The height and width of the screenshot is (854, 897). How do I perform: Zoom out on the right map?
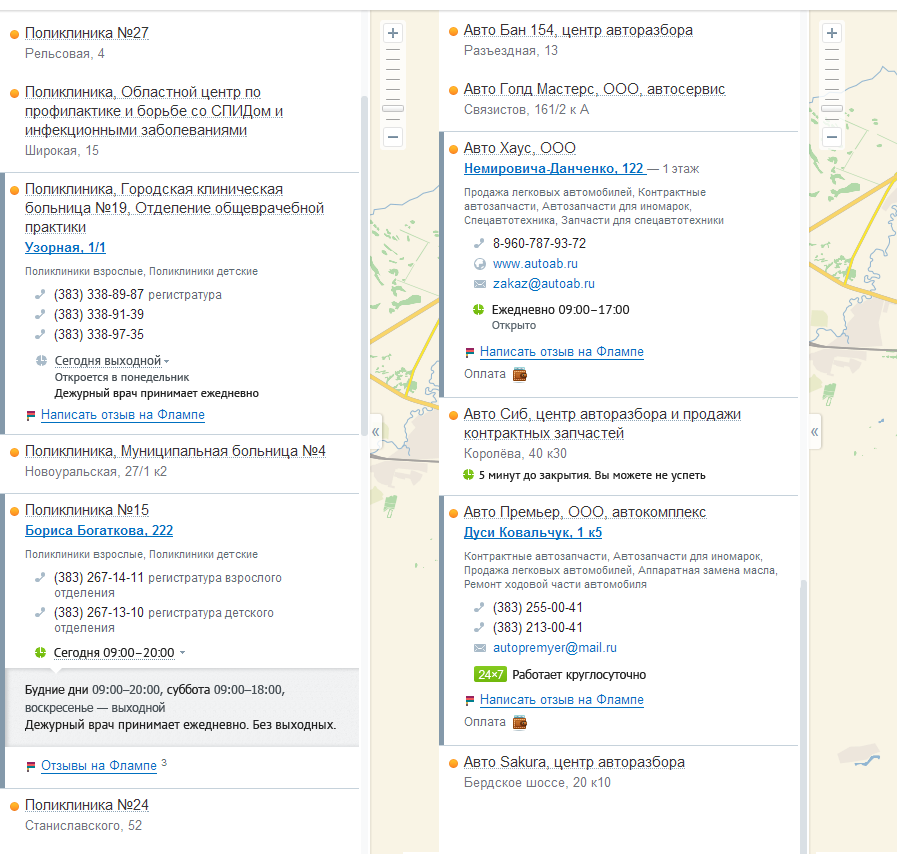pyautogui.click(x=832, y=137)
